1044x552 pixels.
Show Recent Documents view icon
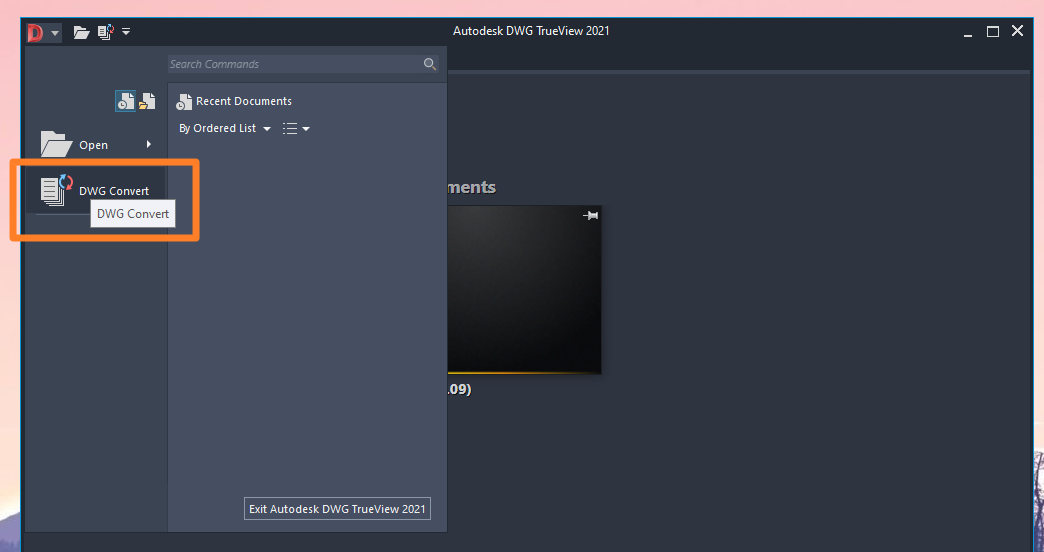click(125, 101)
